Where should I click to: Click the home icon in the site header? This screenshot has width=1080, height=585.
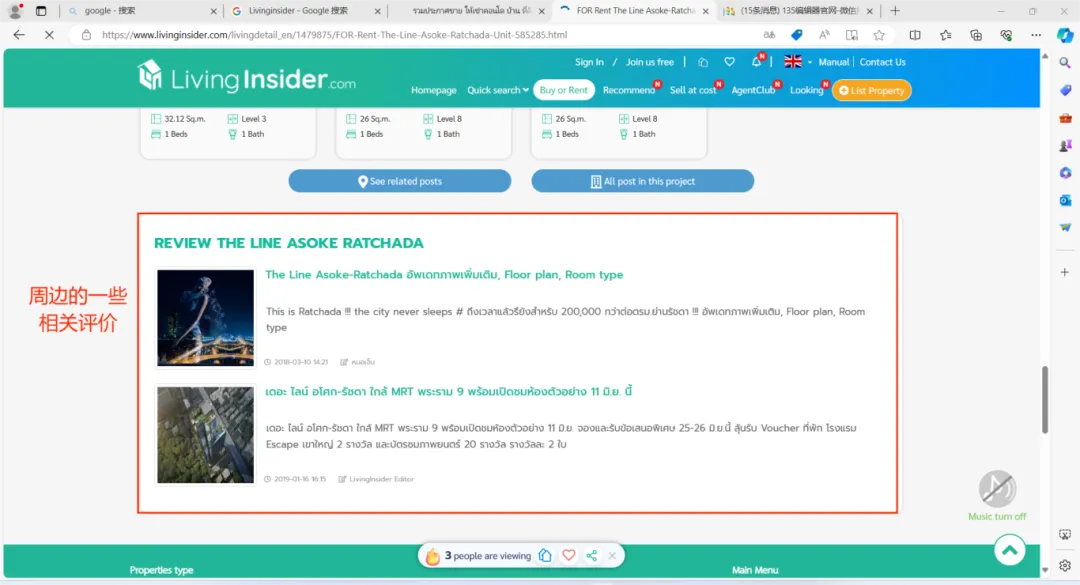(703, 62)
